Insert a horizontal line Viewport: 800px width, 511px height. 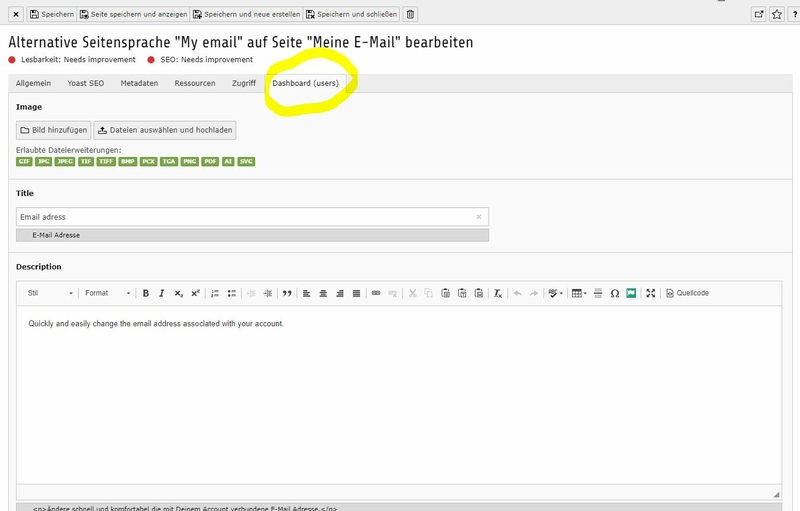pos(598,293)
